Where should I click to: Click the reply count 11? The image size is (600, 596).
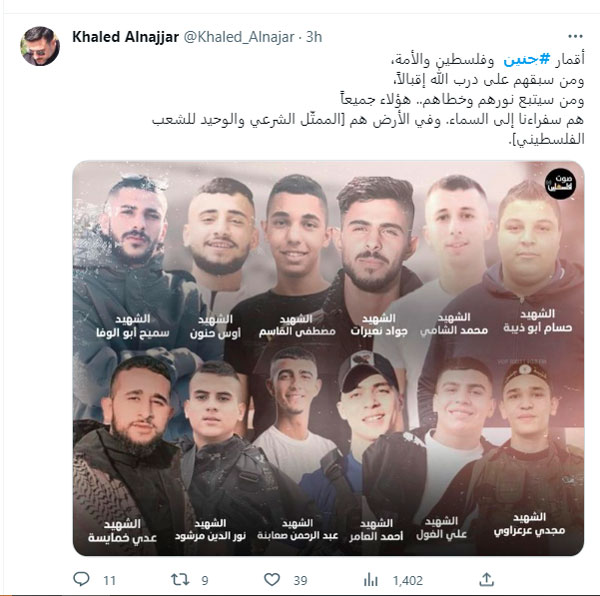pyautogui.click(x=109, y=581)
